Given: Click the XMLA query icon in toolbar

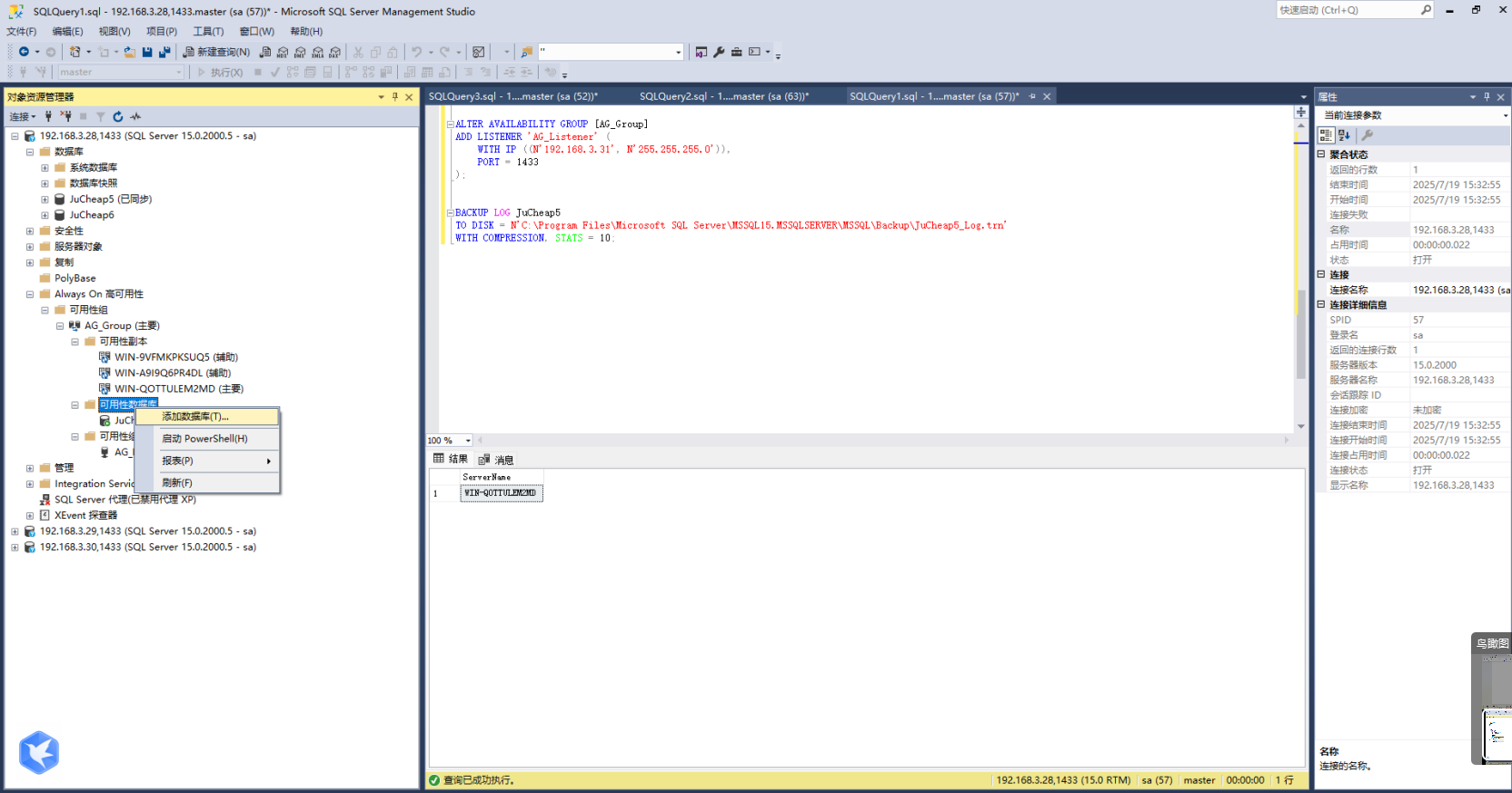Looking at the screenshot, I should pyautogui.click(x=317, y=52).
